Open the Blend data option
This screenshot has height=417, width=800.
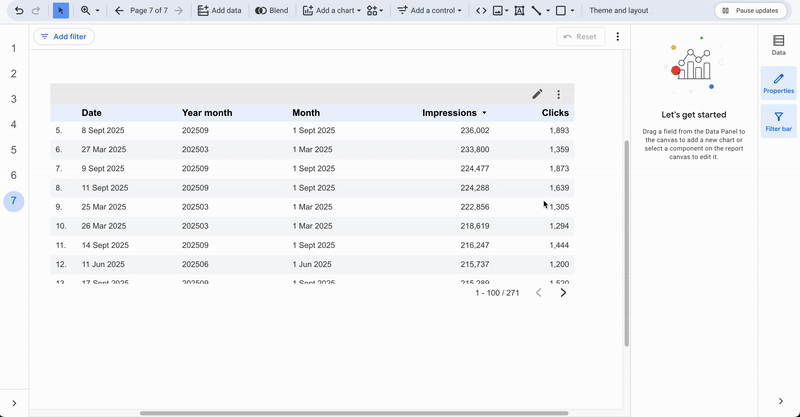point(271,10)
